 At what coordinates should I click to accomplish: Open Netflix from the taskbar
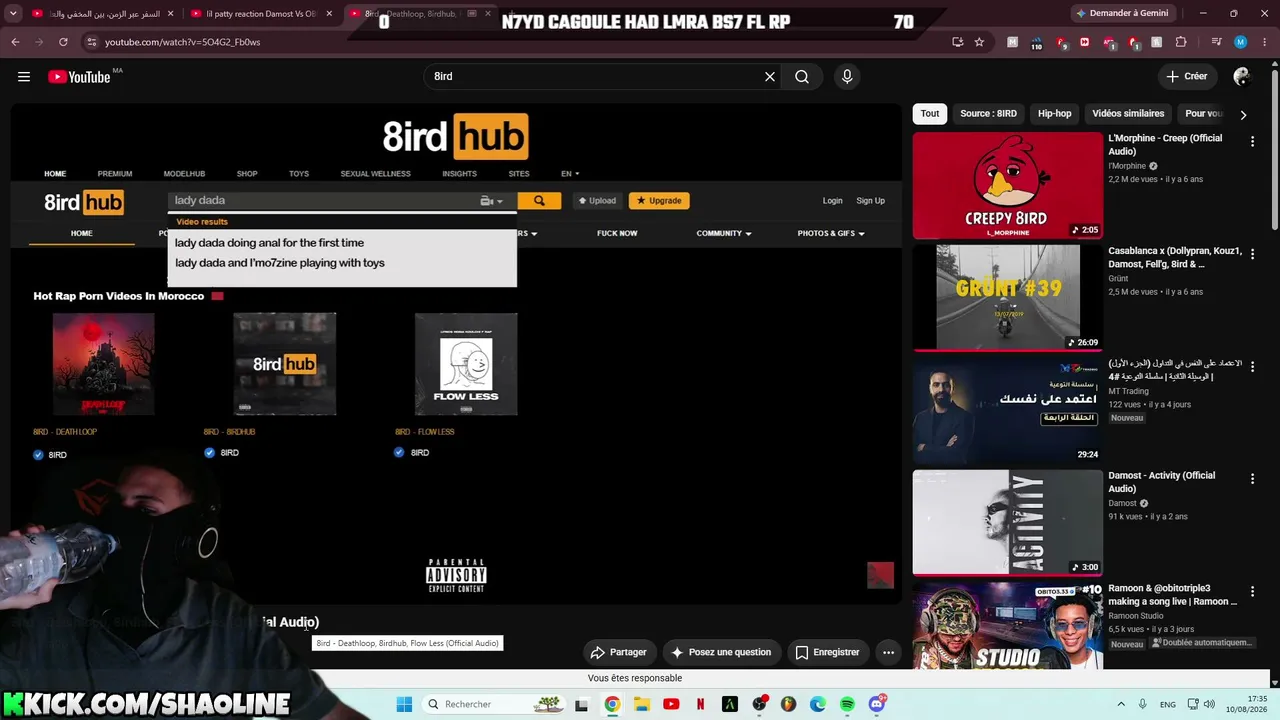(700, 704)
